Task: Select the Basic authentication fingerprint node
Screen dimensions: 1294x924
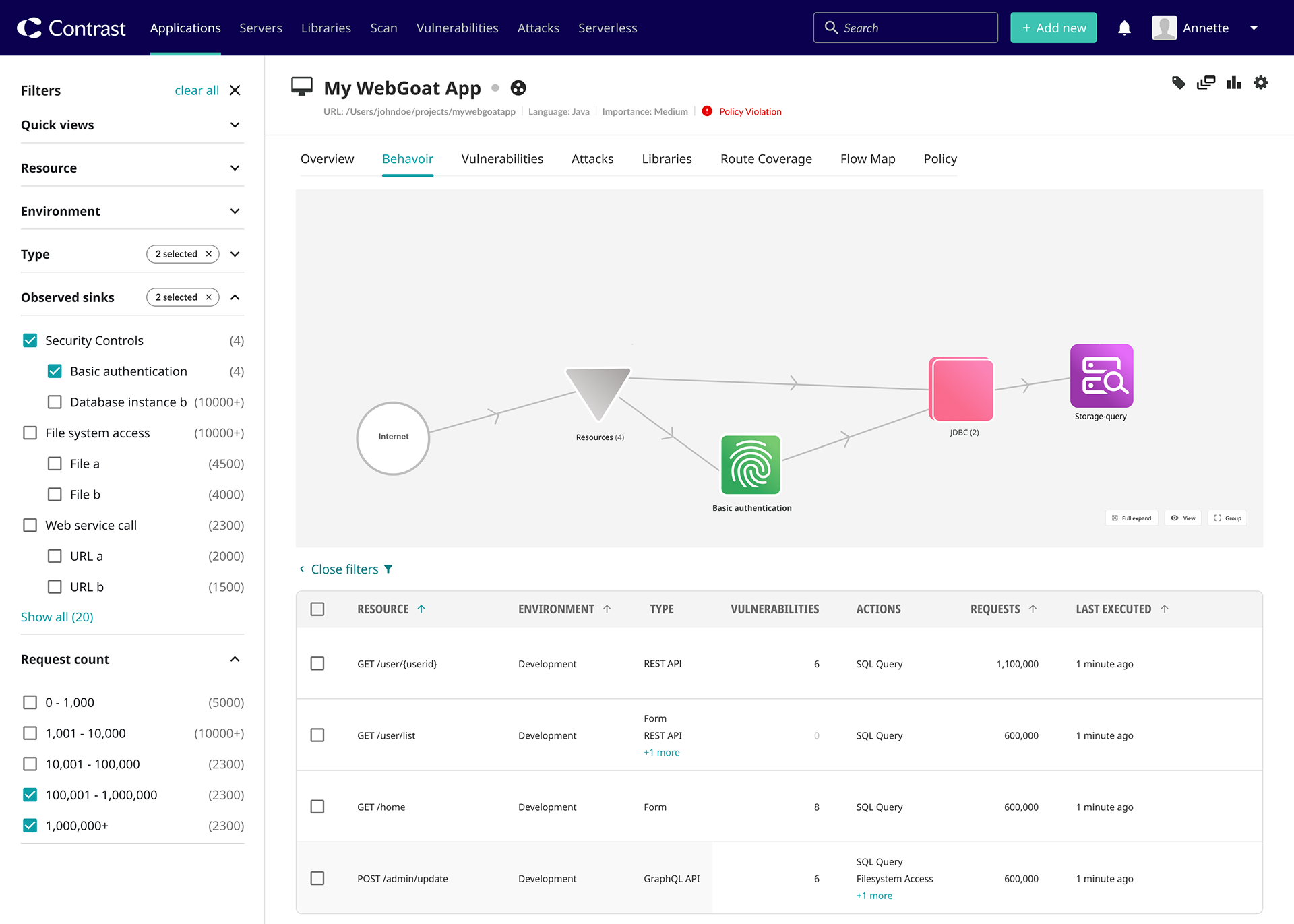Action: point(750,465)
